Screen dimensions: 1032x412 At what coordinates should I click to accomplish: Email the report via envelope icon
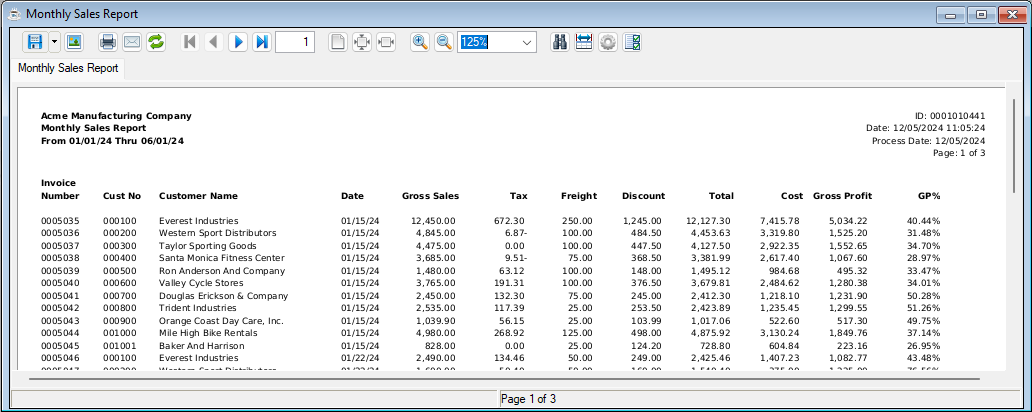coord(132,42)
